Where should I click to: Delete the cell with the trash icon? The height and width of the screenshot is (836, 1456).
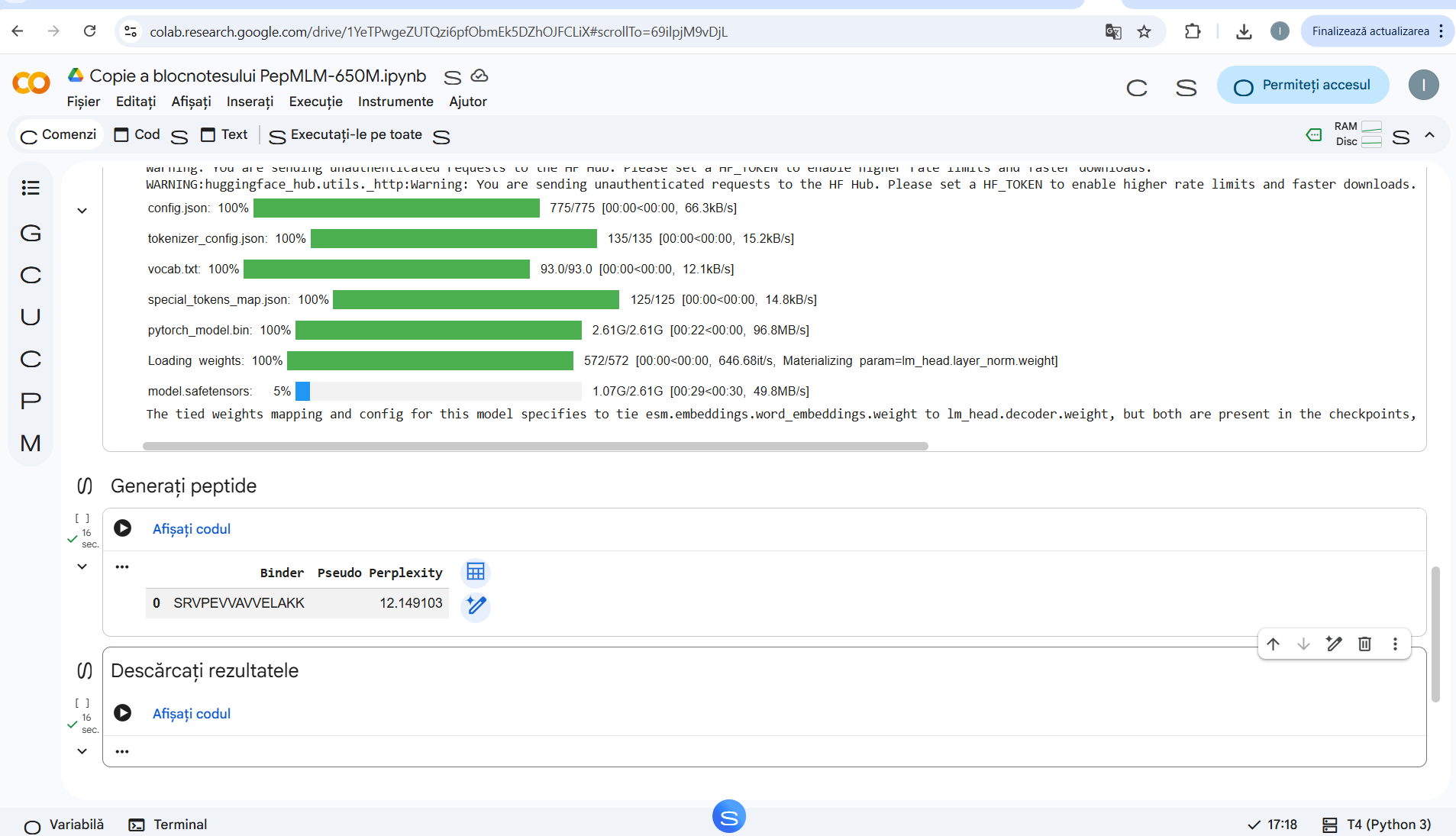click(1364, 644)
